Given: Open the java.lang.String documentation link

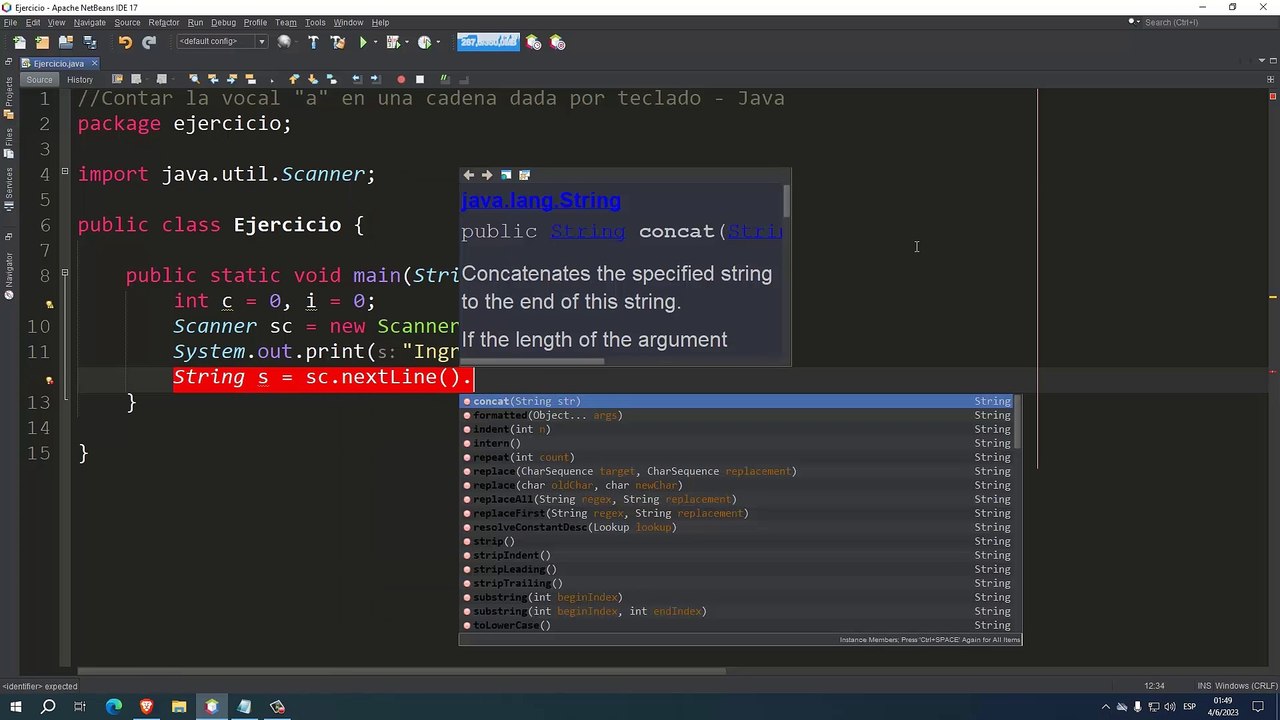Looking at the screenshot, I should 541,200.
